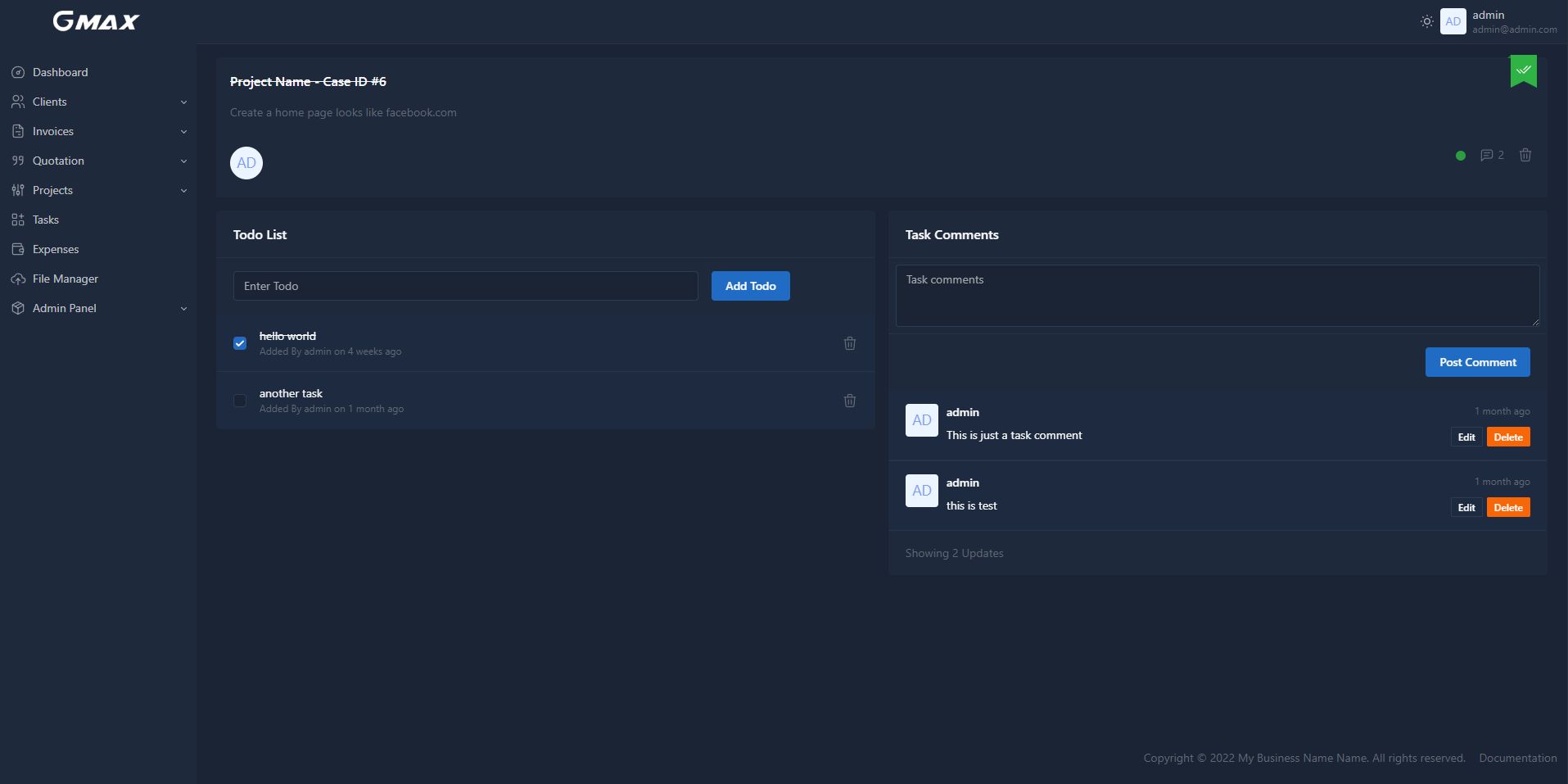Screen dimensions: 1568x784
Task: Expand the Quotation submenu chevron
Action: [x=183, y=161]
